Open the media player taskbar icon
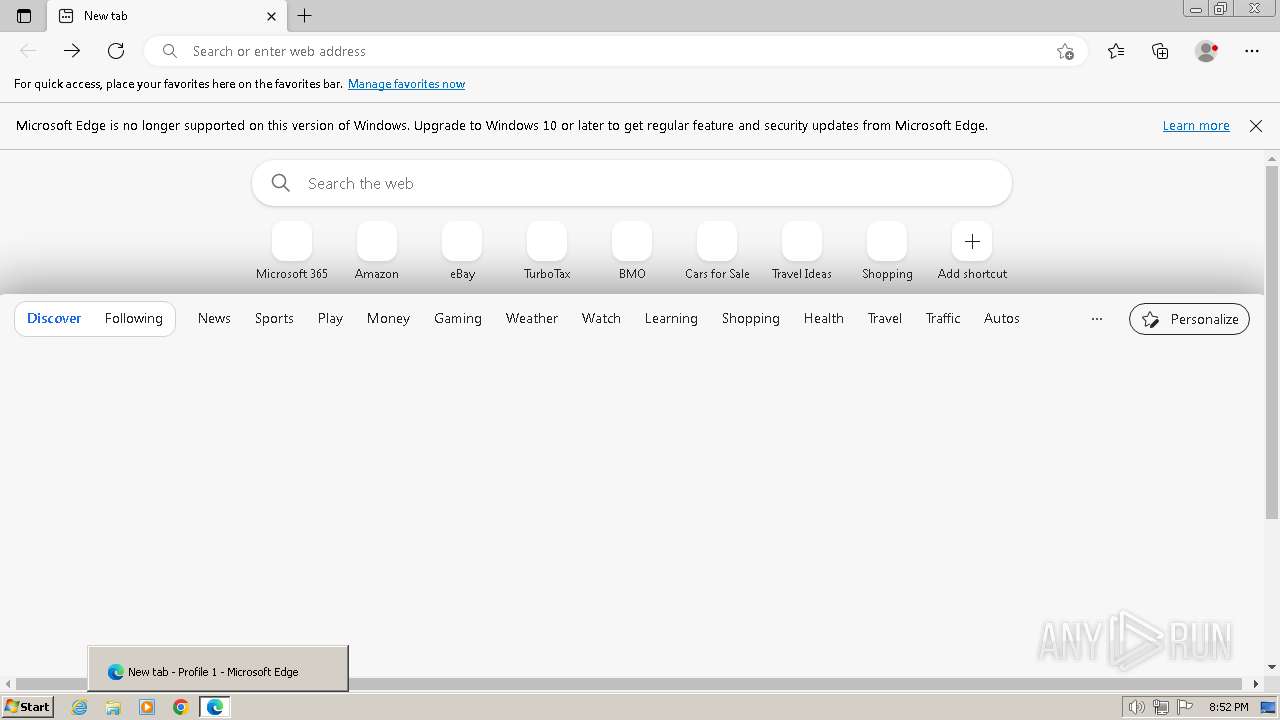Screen dimensions: 1280x720 point(147,707)
